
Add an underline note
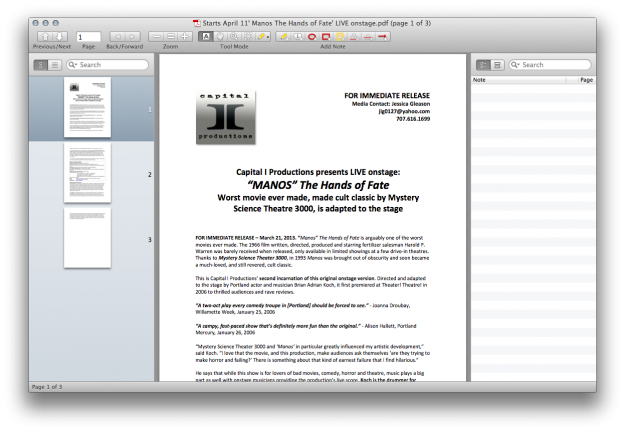pyautogui.click(x=354, y=37)
